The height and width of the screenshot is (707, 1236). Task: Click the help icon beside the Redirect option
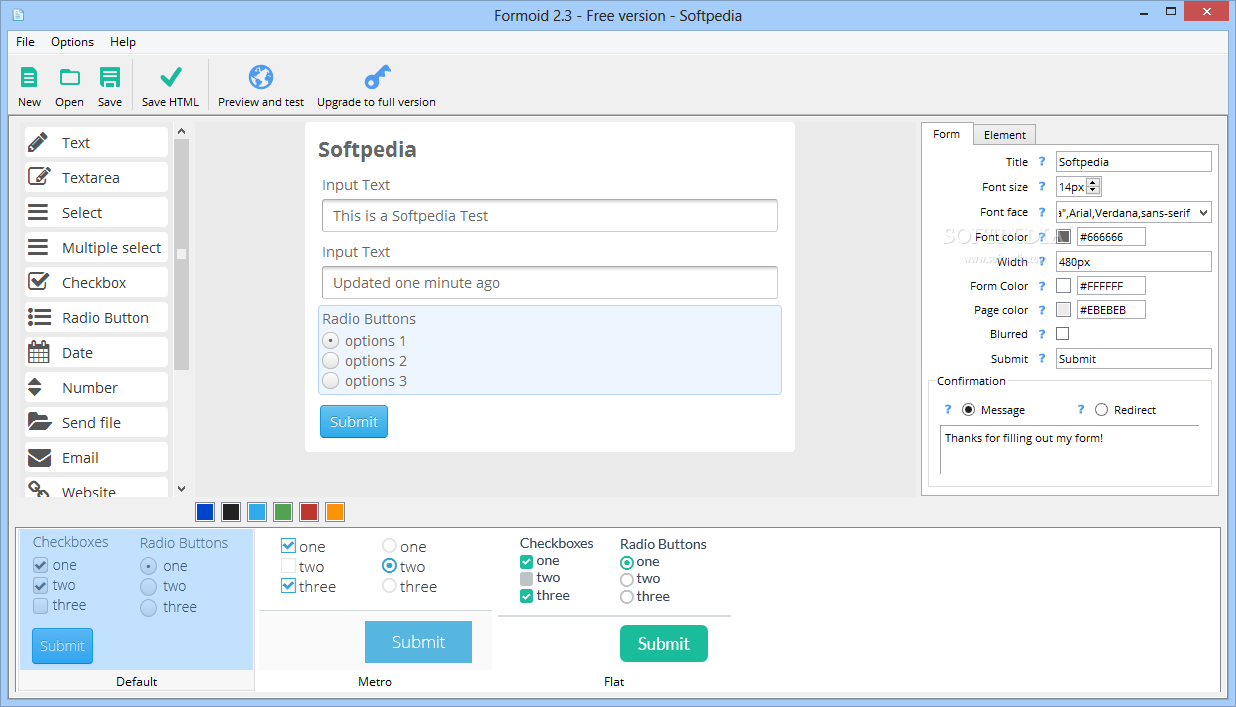coord(1081,410)
